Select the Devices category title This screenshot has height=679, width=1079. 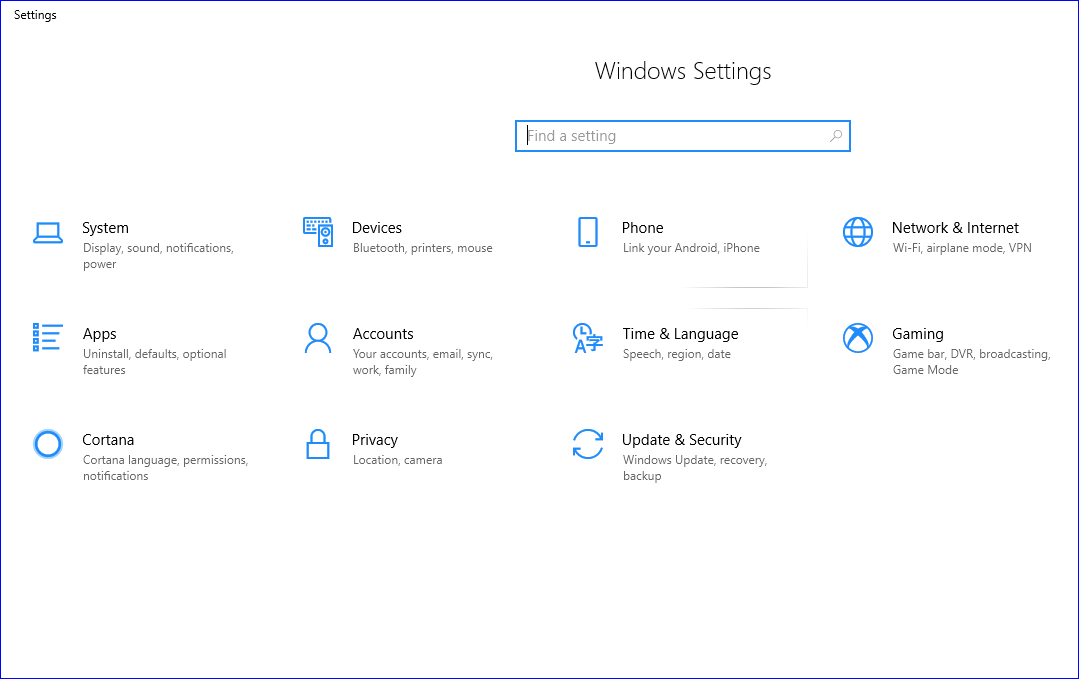tap(376, 228)
